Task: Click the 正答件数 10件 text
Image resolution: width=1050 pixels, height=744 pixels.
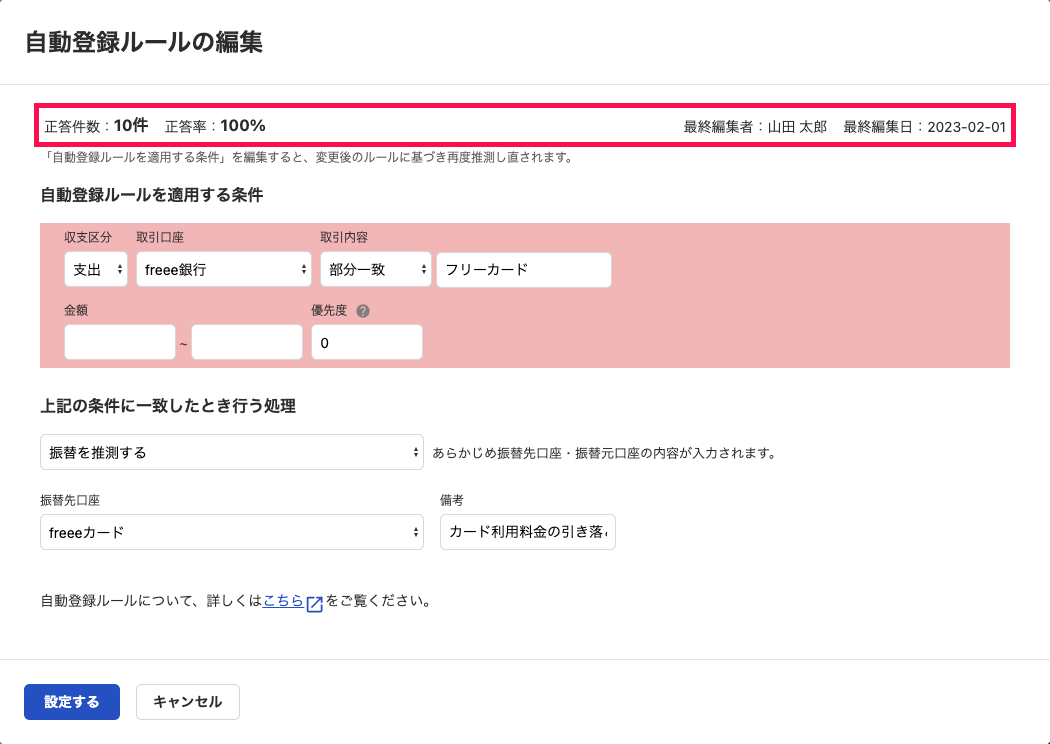Action: 96,126
